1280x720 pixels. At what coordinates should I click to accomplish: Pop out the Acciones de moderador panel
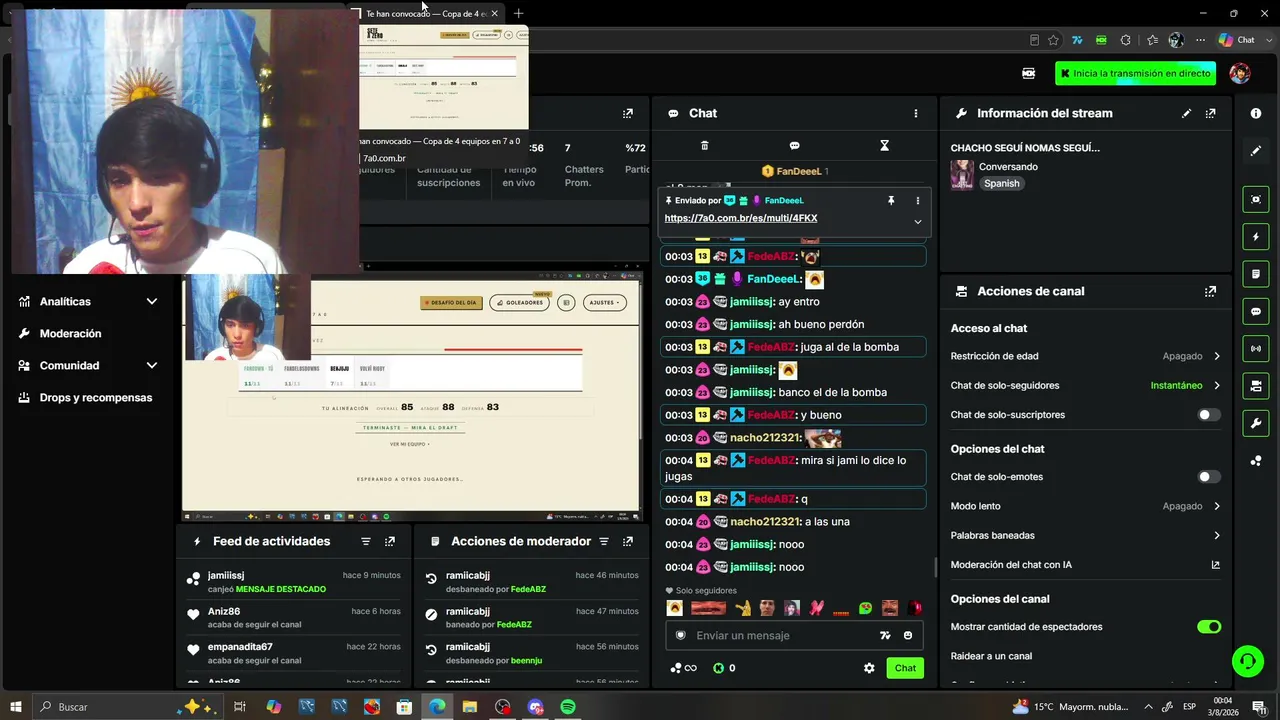(x=628, y=541)
